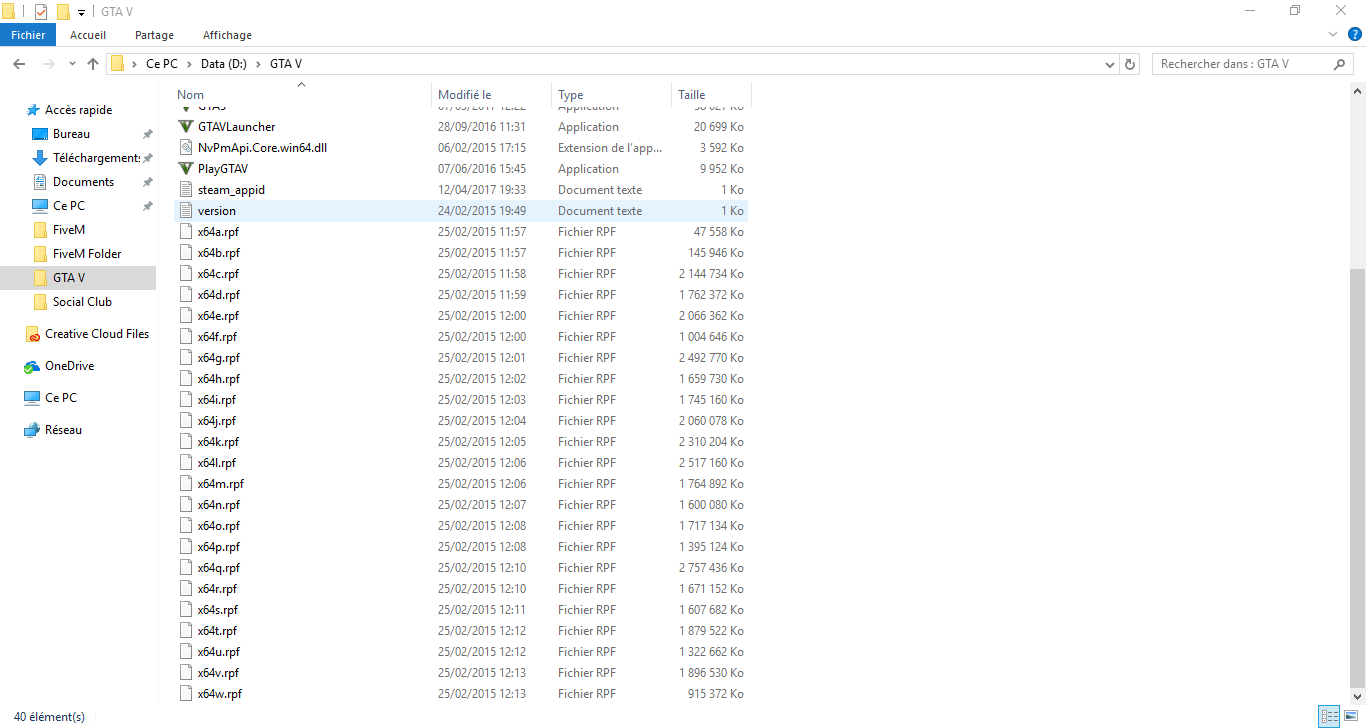Expand chevron after Data (D:) in path

[258, 64]
